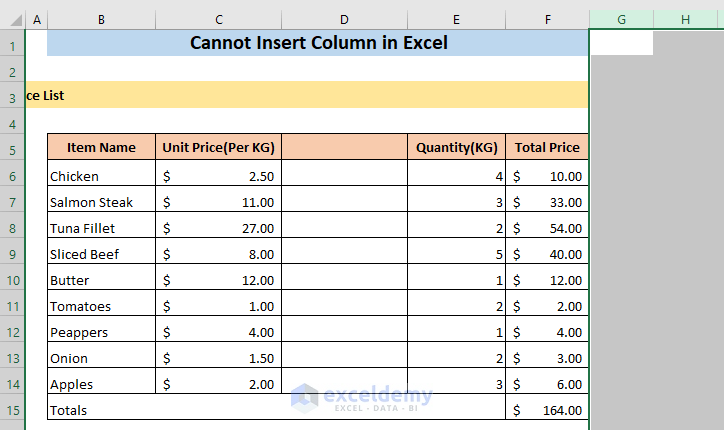
Task: Select column D header
Action: coord(344,19)
